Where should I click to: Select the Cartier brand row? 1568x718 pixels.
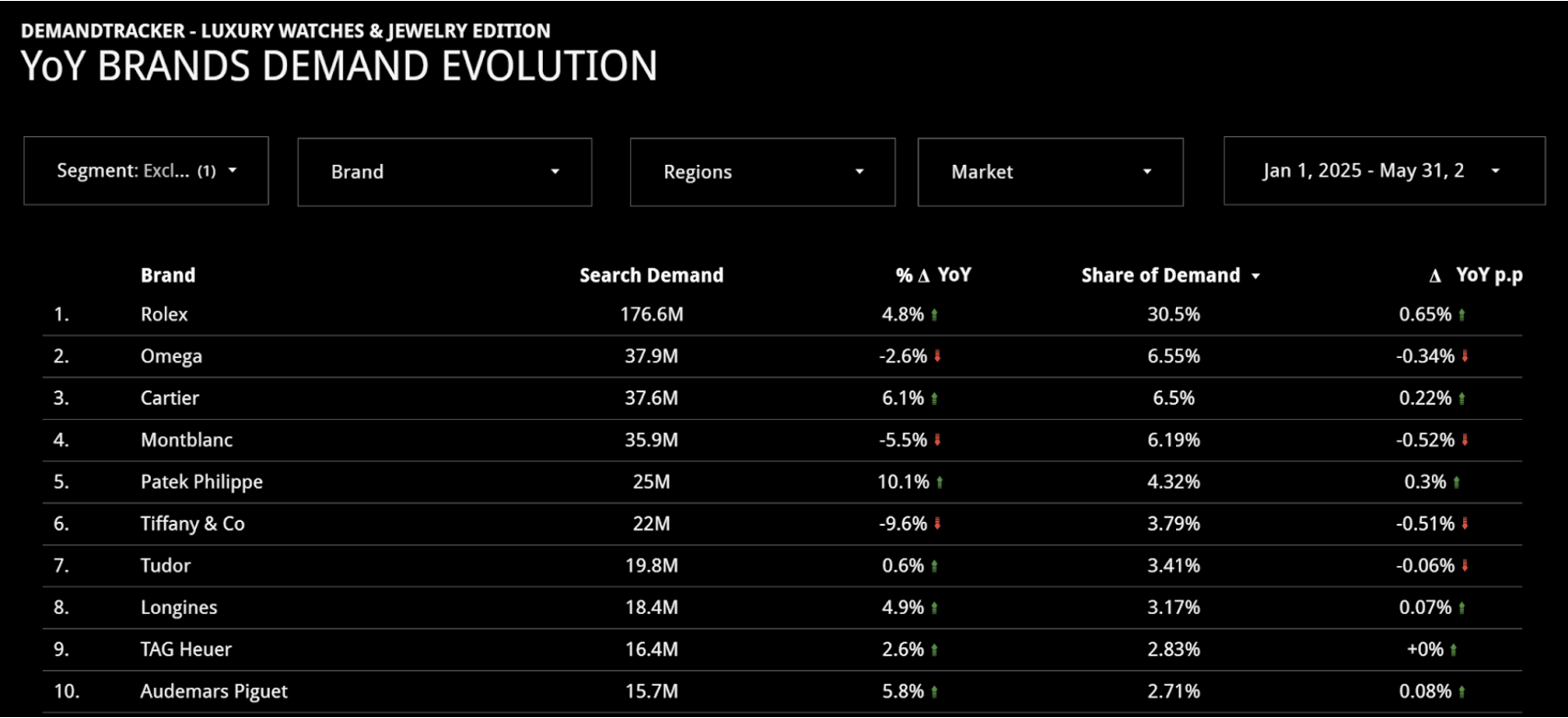[x=782, y=399]
